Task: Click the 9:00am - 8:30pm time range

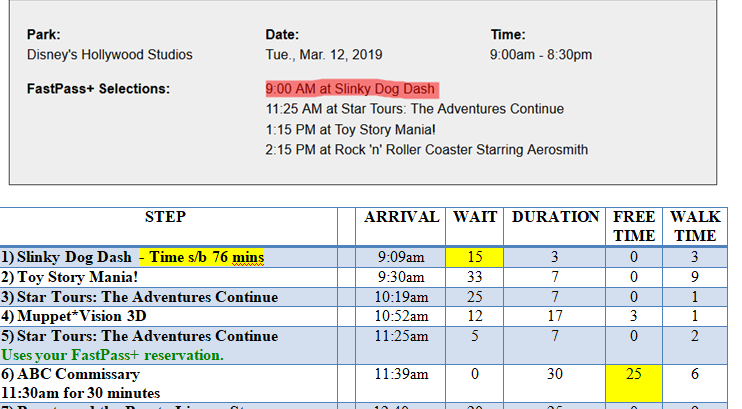Action: (x=540, y=55)
